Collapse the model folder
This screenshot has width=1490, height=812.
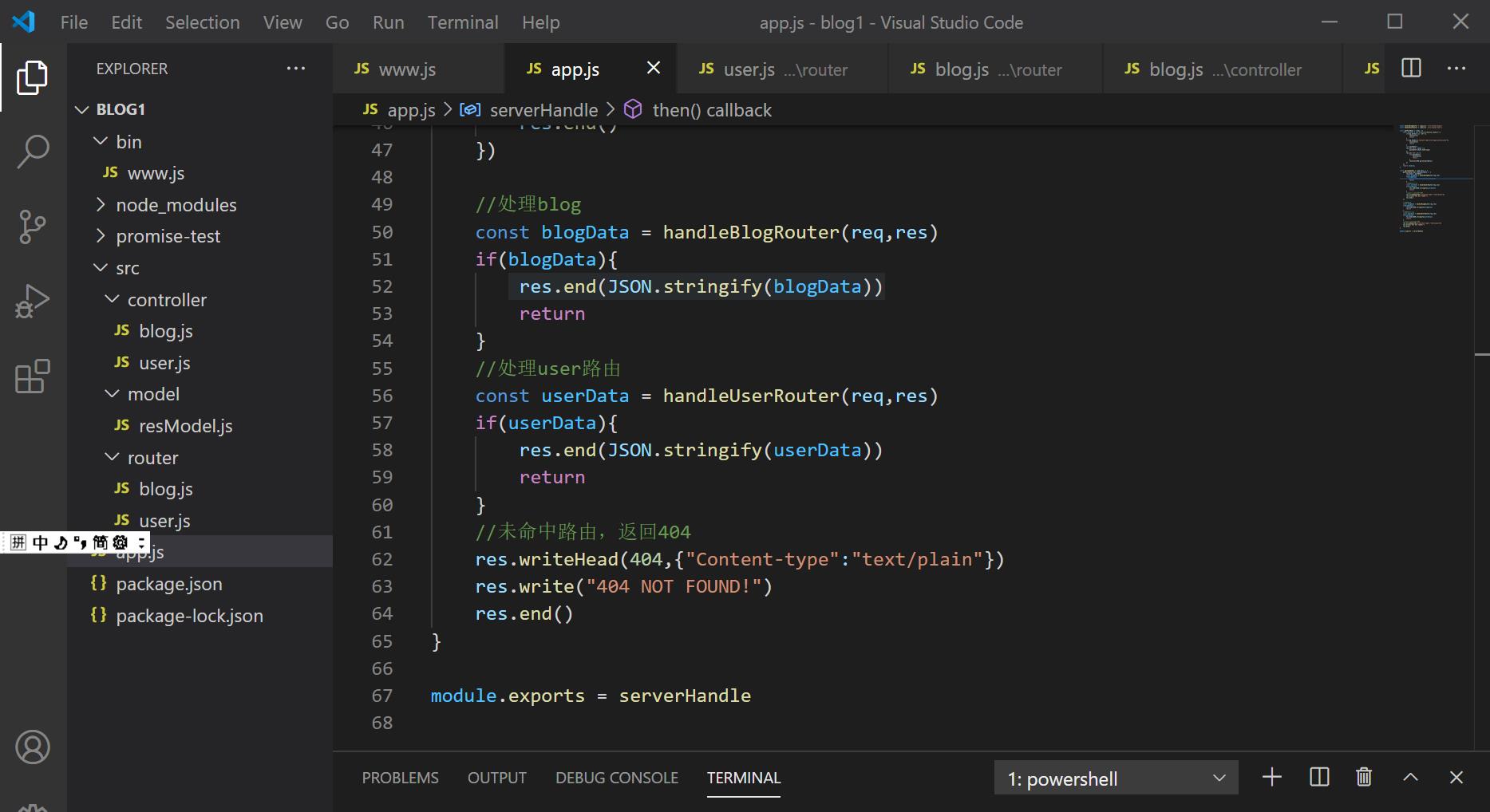point(113,394)
